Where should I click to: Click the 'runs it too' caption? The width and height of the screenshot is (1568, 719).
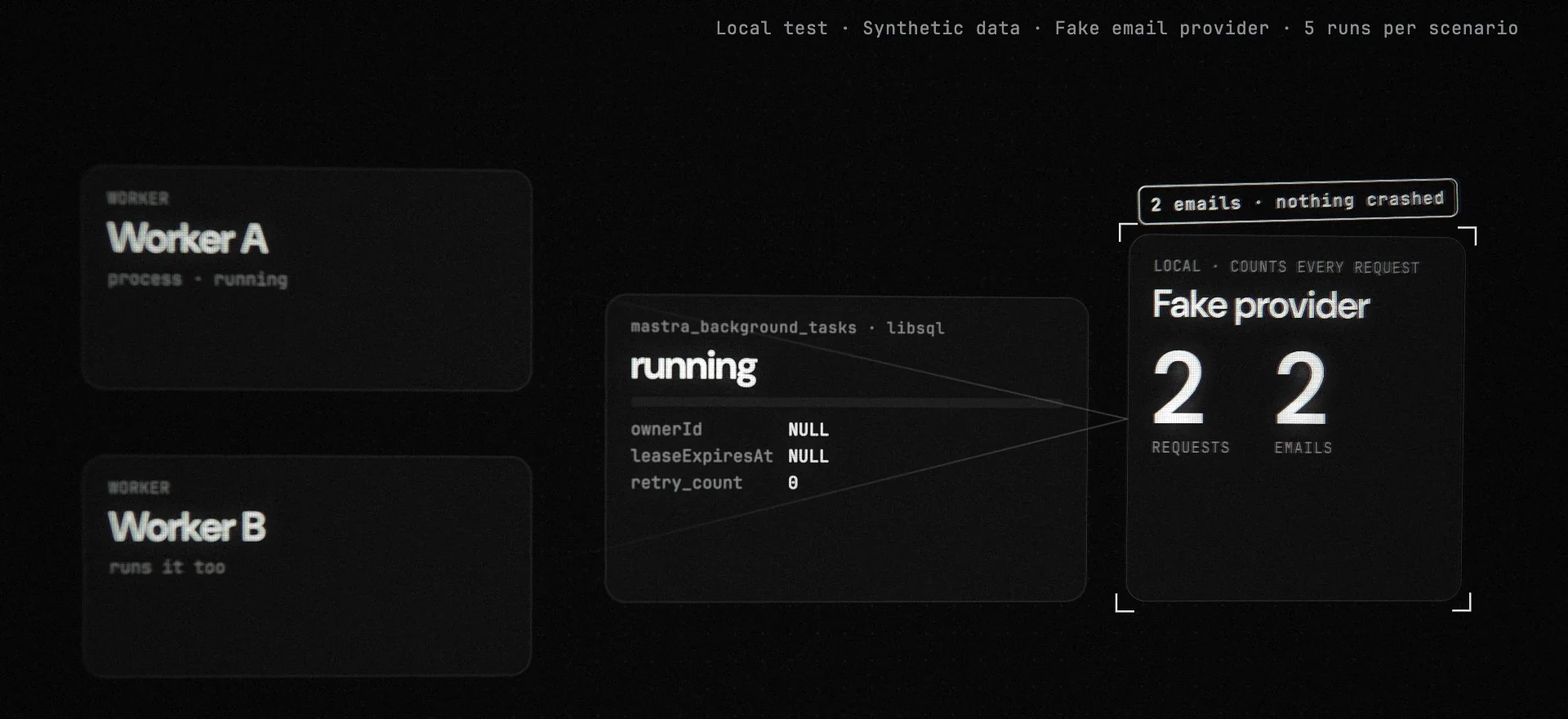coord(167,567)
